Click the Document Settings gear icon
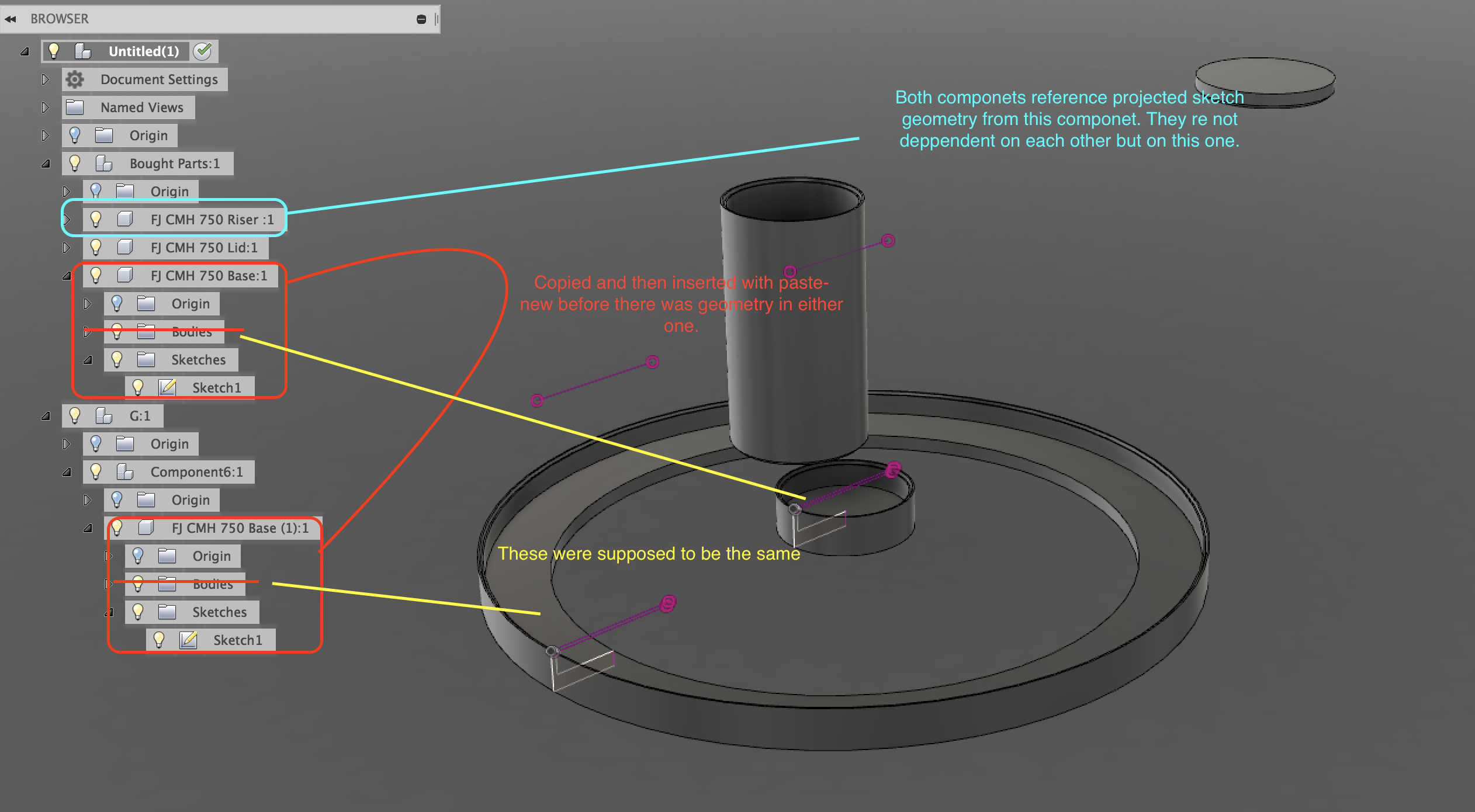 (x=75, y=79)
